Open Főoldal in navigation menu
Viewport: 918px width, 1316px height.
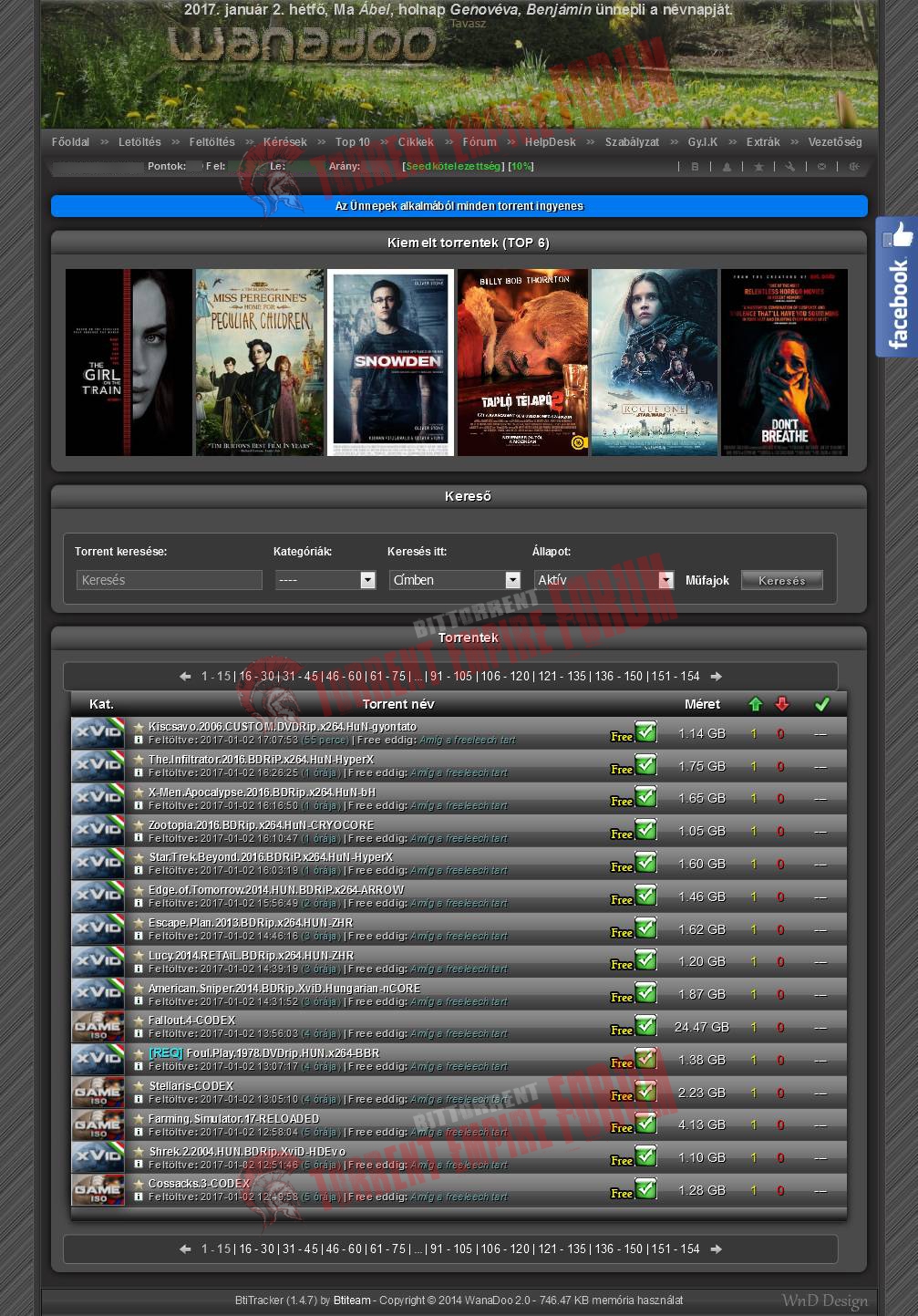pyautogui.click(x=70, y=142)
